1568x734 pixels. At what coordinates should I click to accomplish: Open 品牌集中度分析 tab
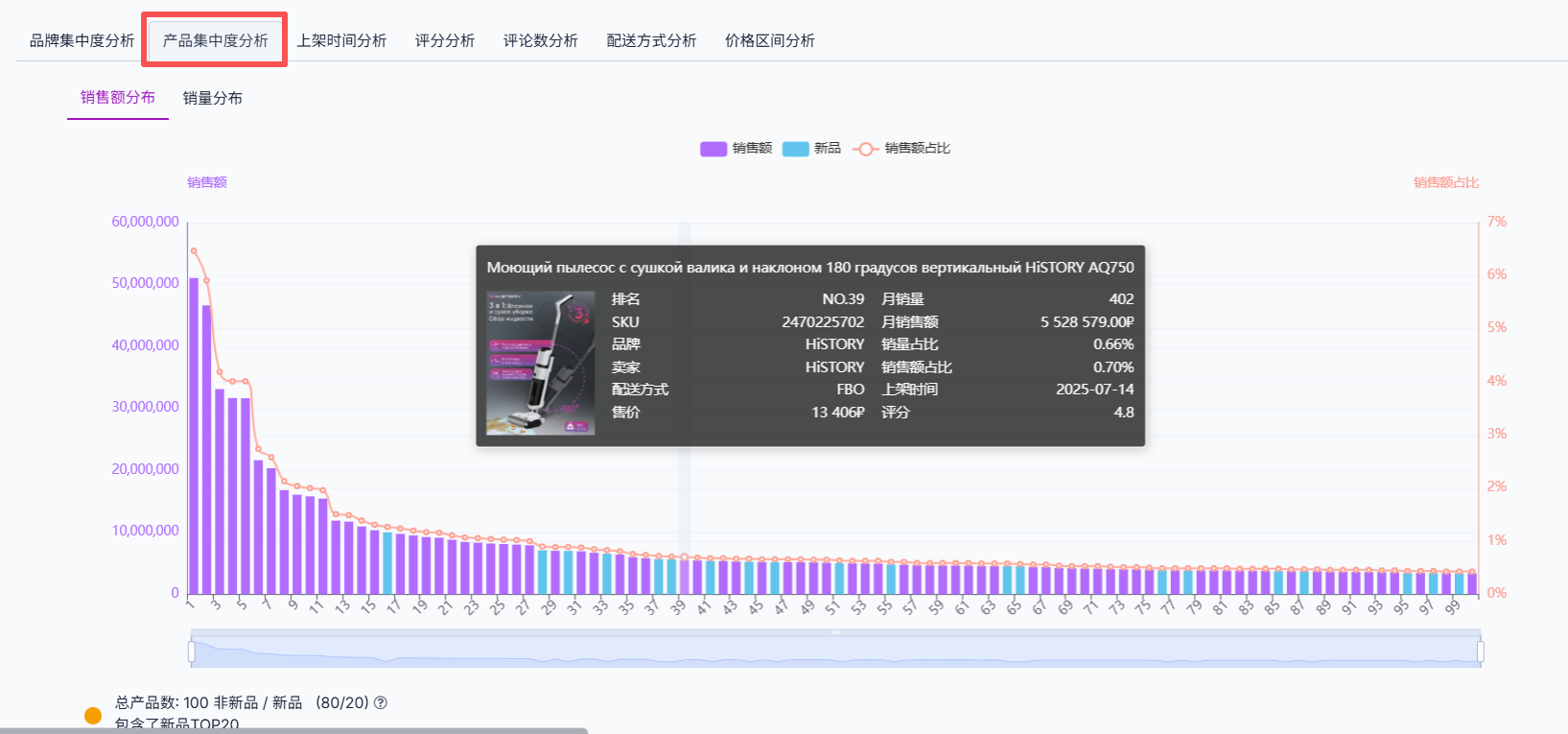pyautogui.click(x=82, y=40)
